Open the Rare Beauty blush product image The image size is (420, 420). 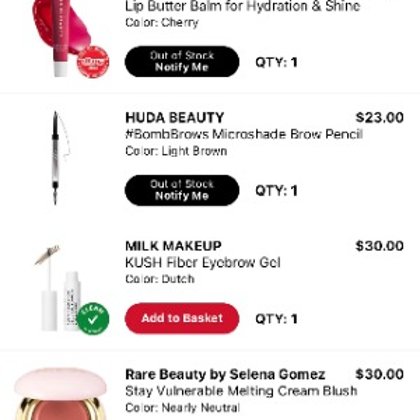[x=60, y=394]
